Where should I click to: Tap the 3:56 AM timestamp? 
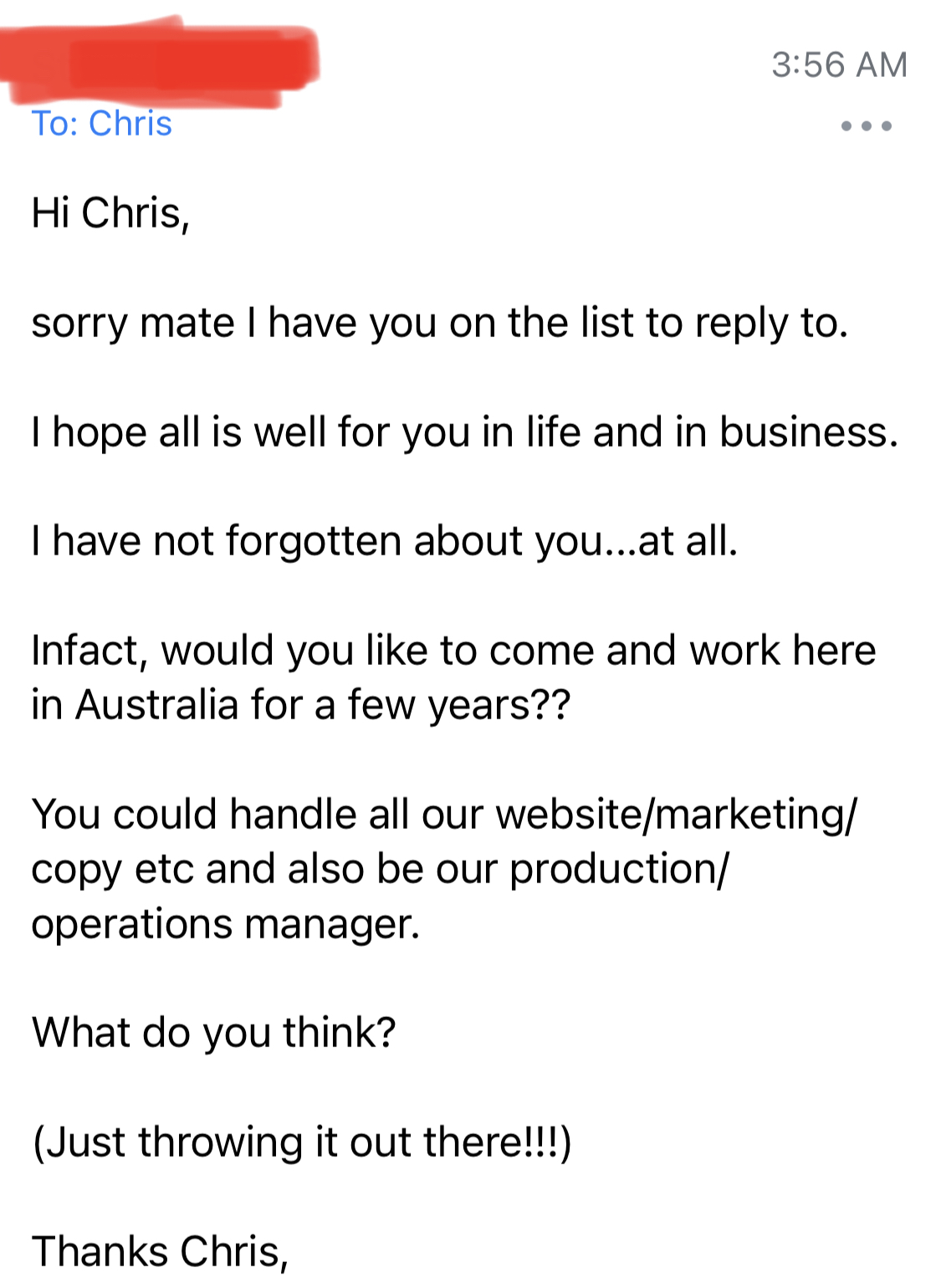[839, 65]
